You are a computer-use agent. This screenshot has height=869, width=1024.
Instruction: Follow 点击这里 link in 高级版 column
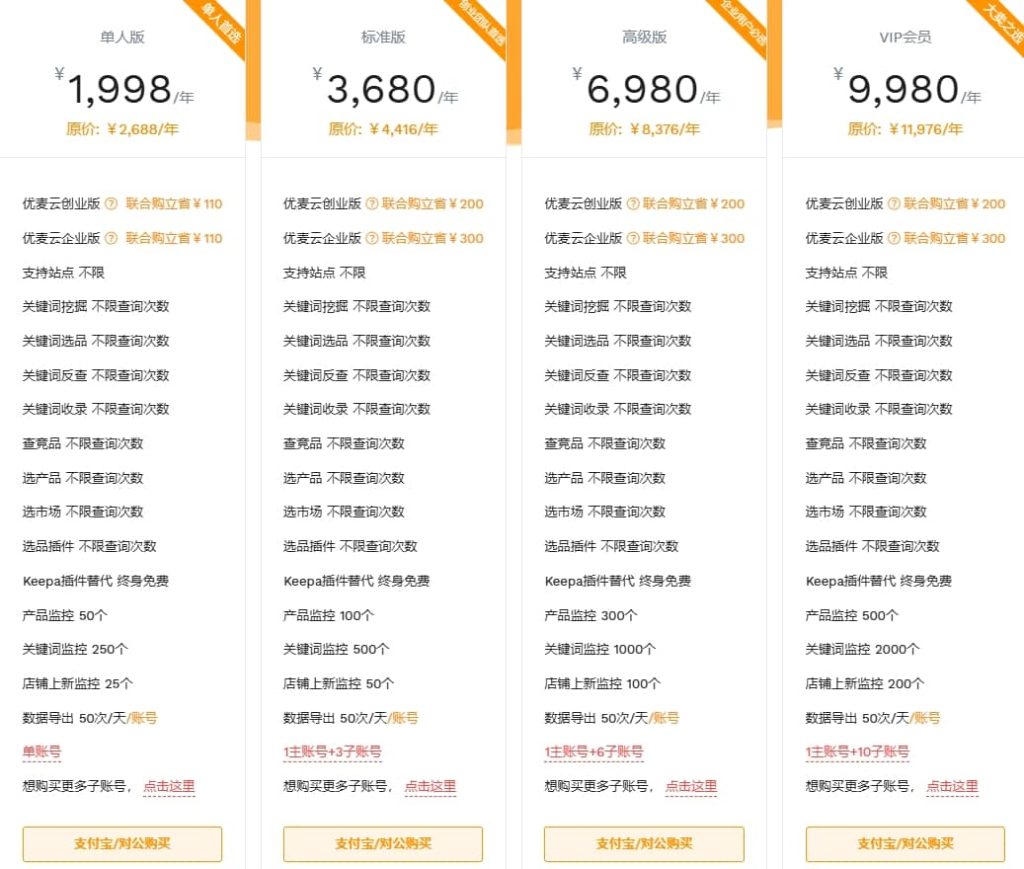coord(691,786)
